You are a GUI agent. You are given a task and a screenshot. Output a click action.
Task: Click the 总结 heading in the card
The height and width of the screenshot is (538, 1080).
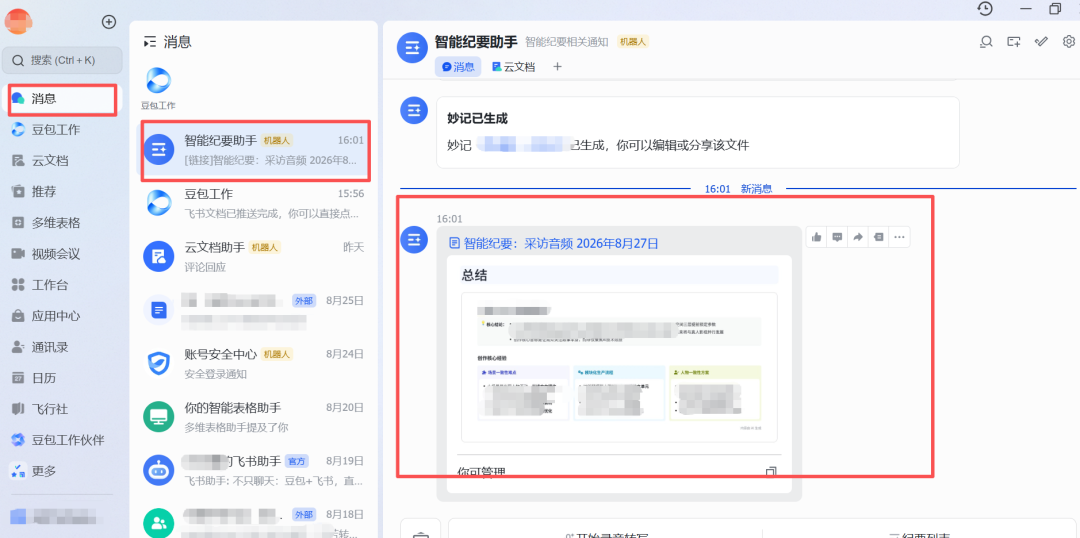point(475,276)
